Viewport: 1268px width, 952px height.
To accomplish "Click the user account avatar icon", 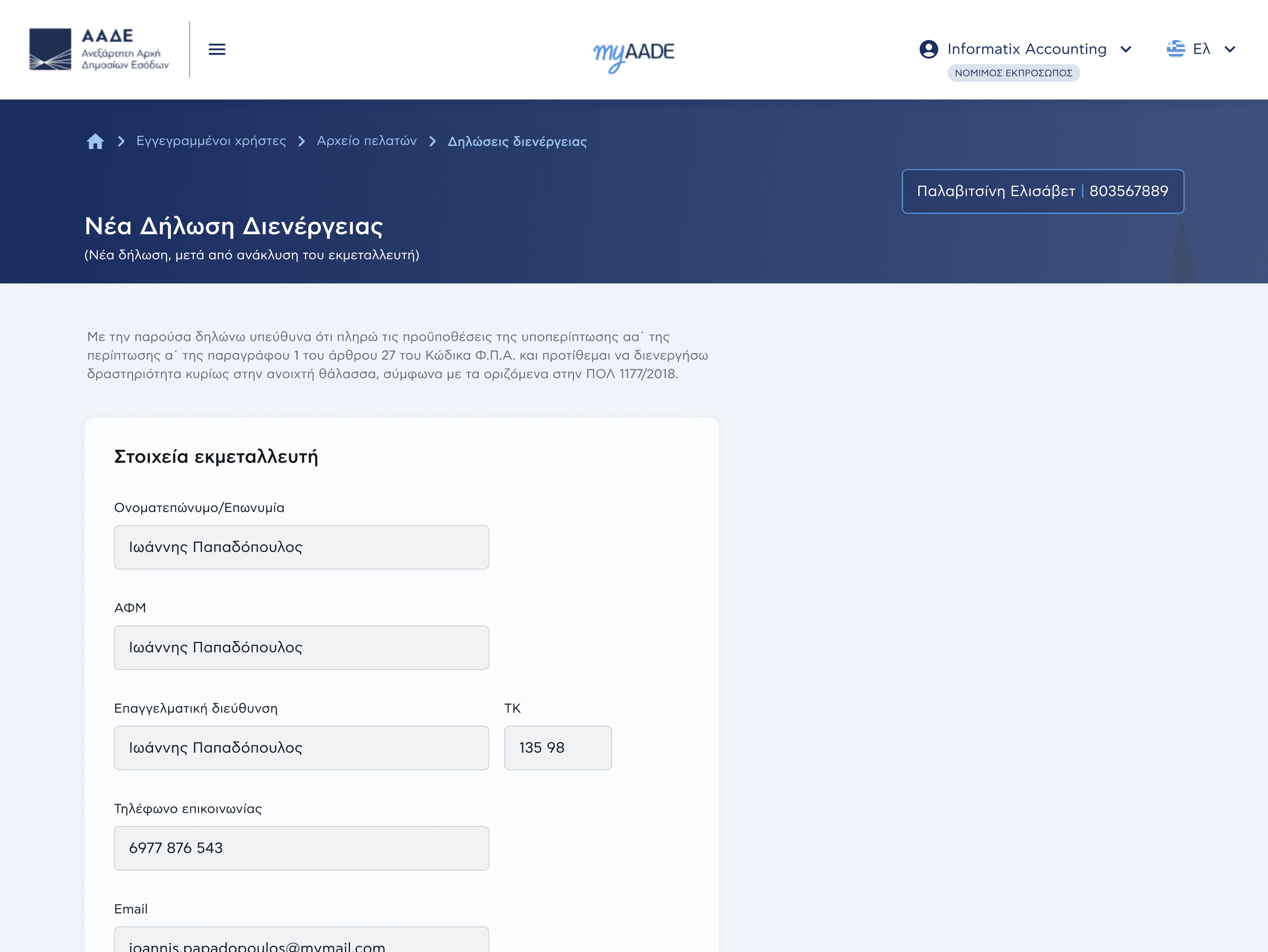I will coord(928,49).
